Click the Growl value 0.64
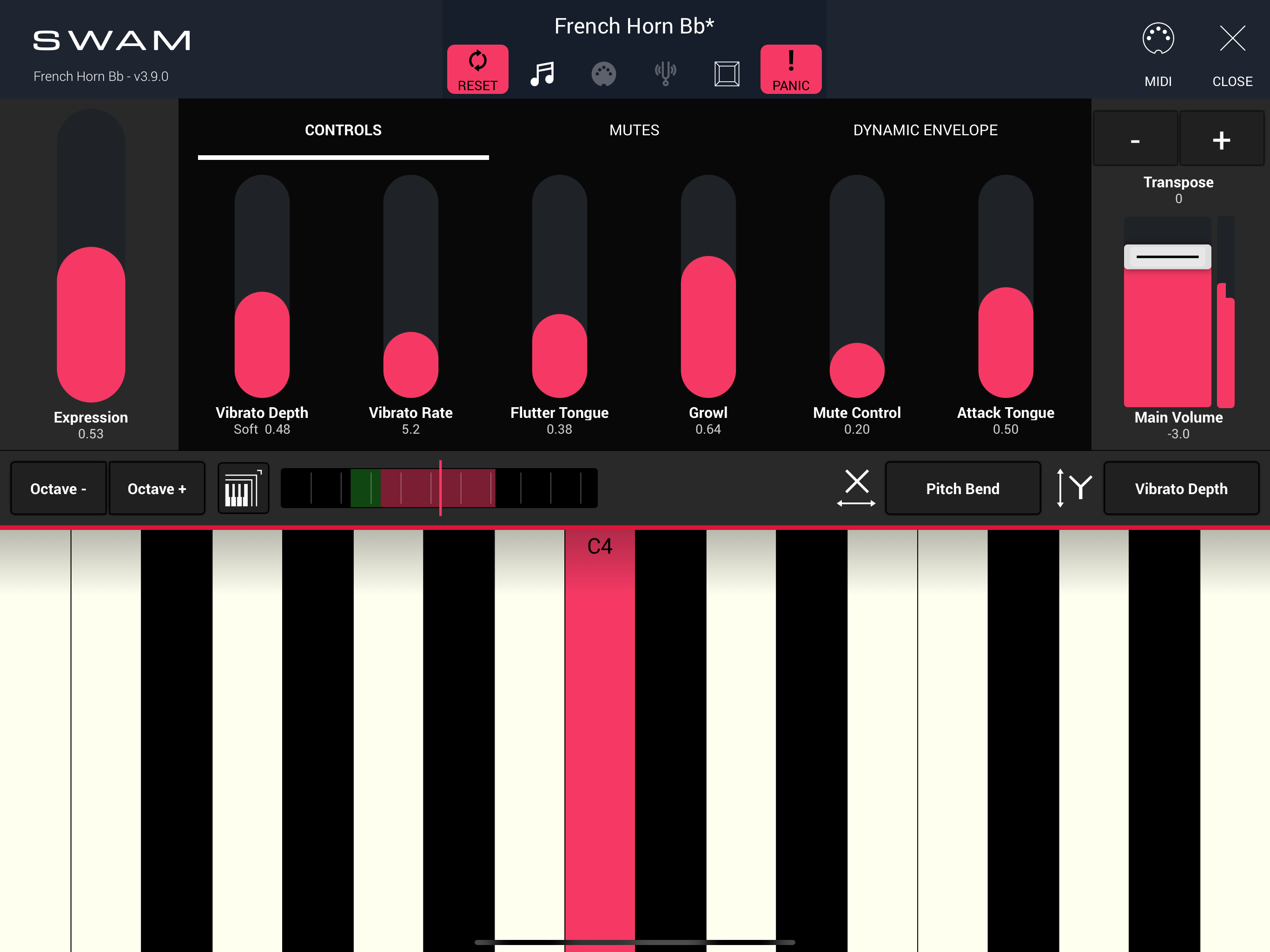This screenshot has height=952, width=1270. [708, 430]
